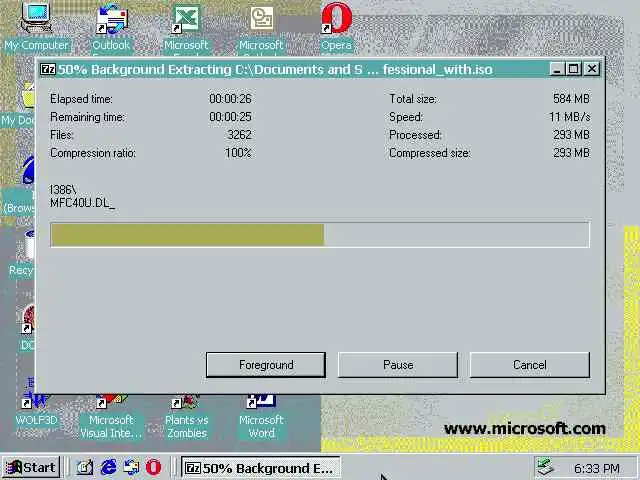Pause the extraction
This screenshot has width=640, height=480.
coord(398,365)
